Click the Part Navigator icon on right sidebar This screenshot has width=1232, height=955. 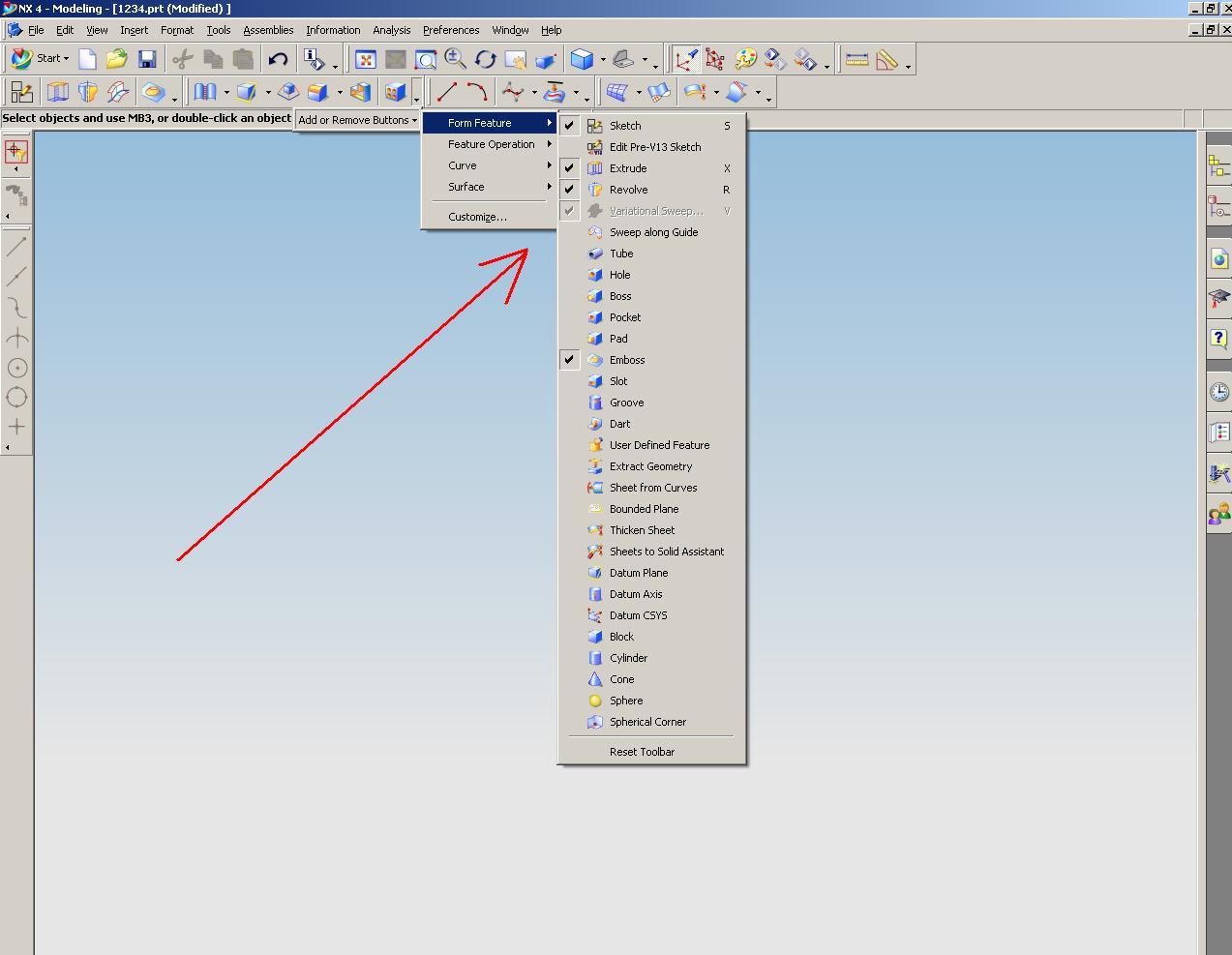click(x=1217, y=205)
